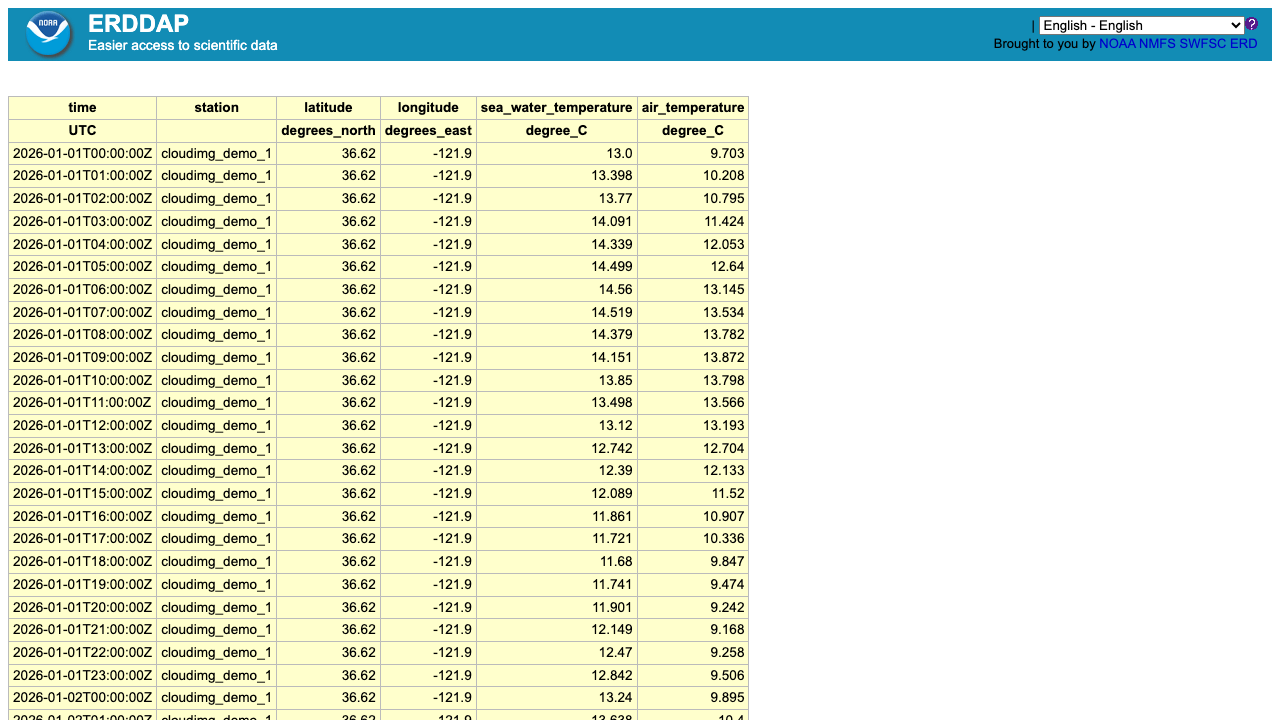The image size is (1280, 720).
Task: Open the NOAA link
Action: [x=1117, y=43]
